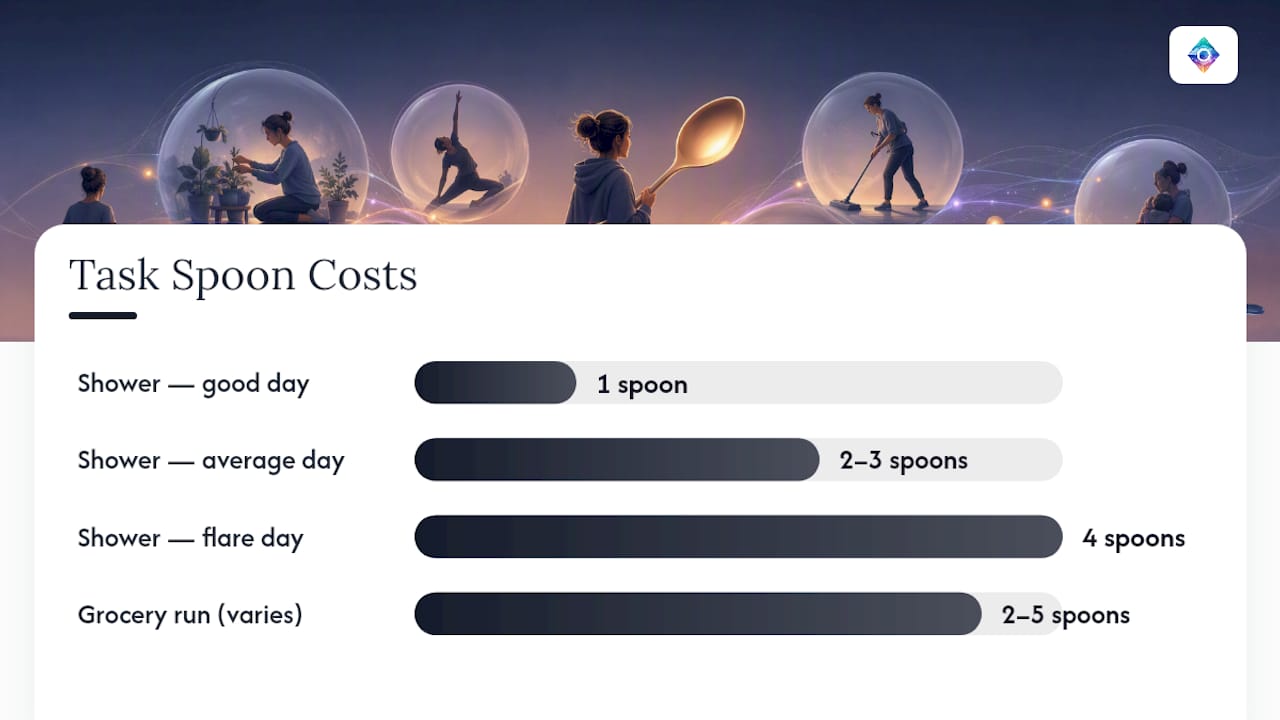Click the '4 spoons' value text
This screenshot has height=720, width=1280.
[x=1134, y=538]
